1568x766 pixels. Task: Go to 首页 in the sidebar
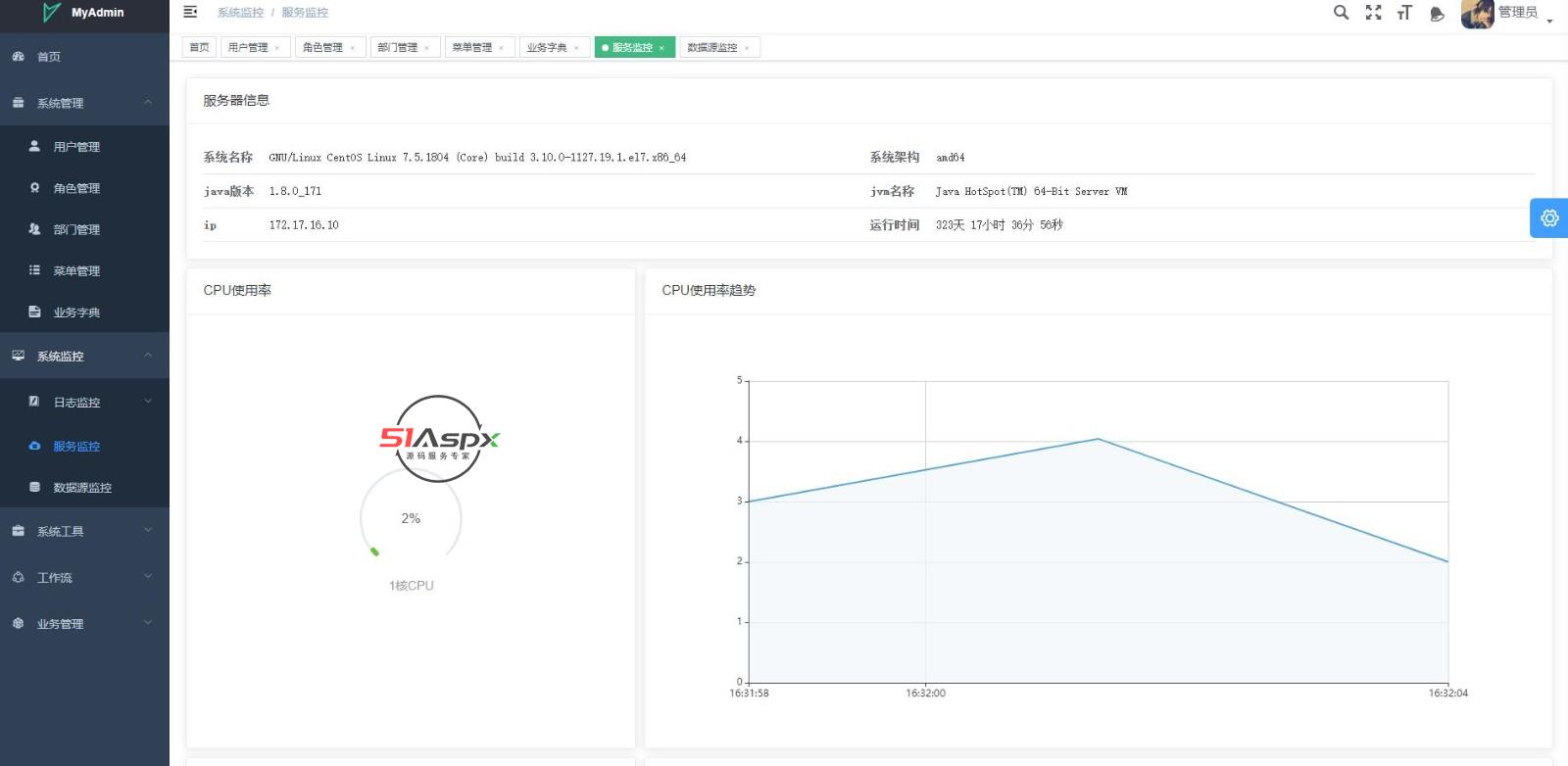(49, 57)
